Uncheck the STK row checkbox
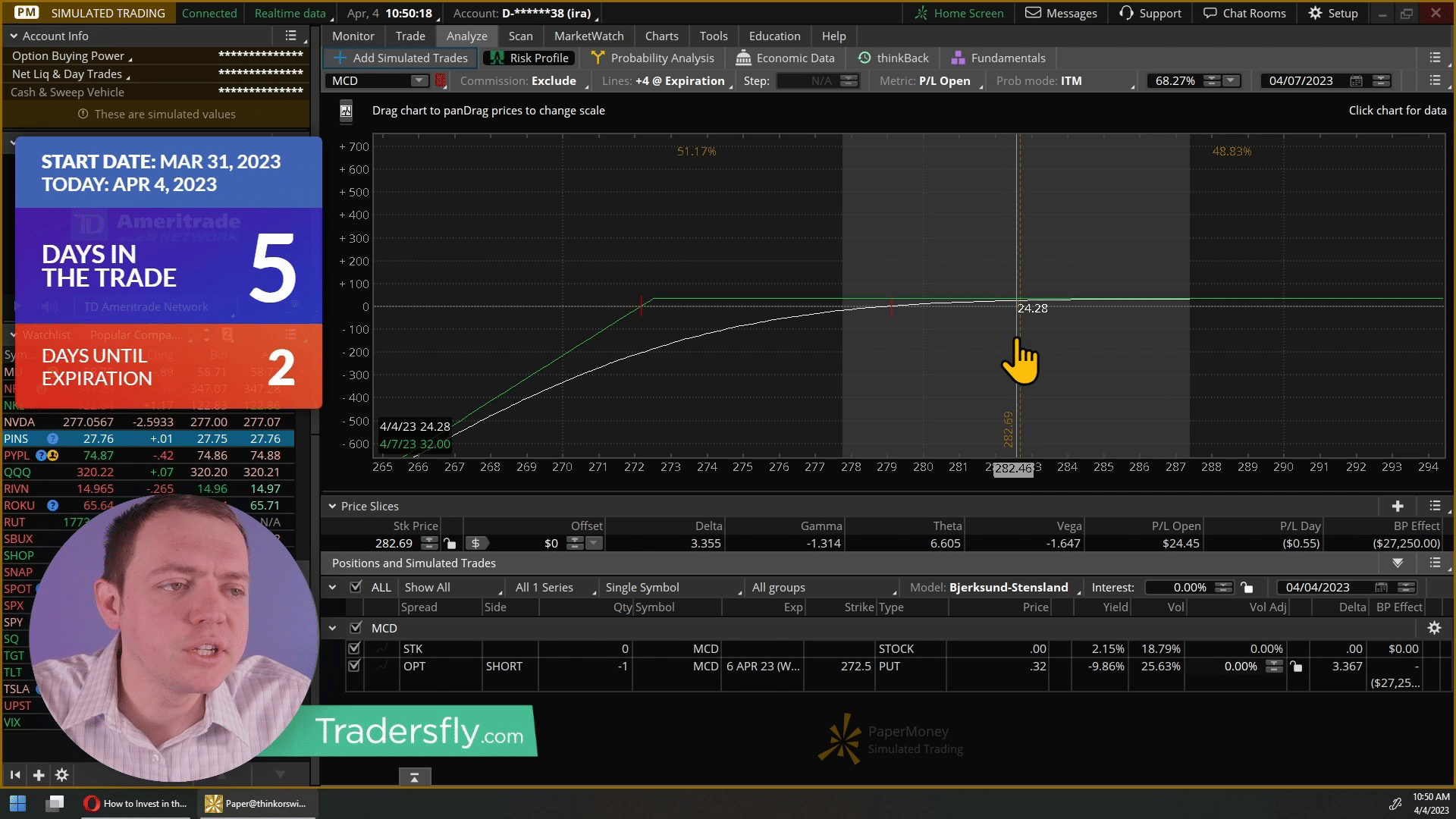This screenshot has width=1456, height=819. coord(353,648)
